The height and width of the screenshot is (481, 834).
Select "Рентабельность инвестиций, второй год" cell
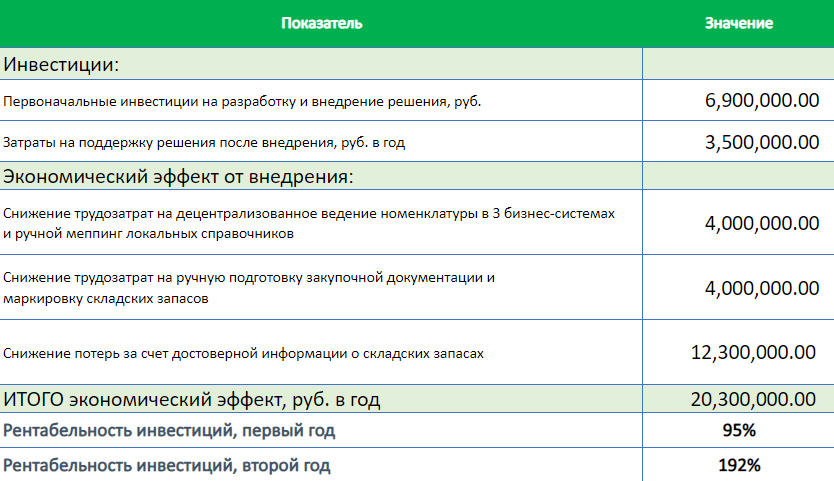[x=167, y=465]
